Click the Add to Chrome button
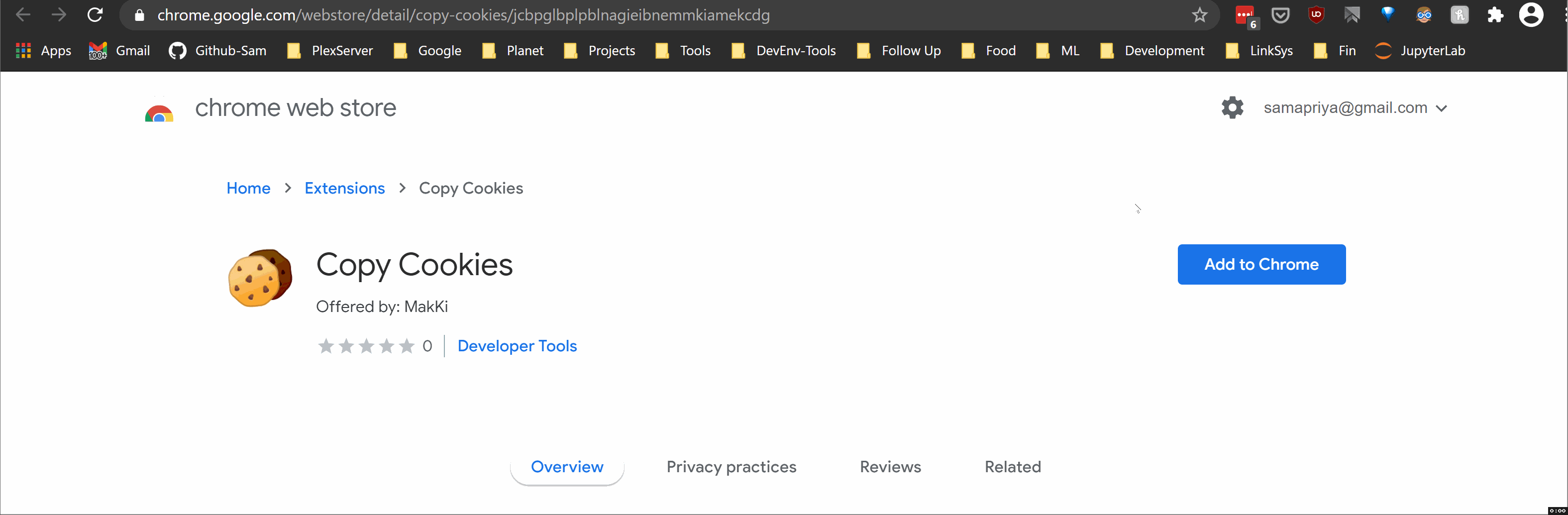1568x515 pixels. click(1261, 264)
